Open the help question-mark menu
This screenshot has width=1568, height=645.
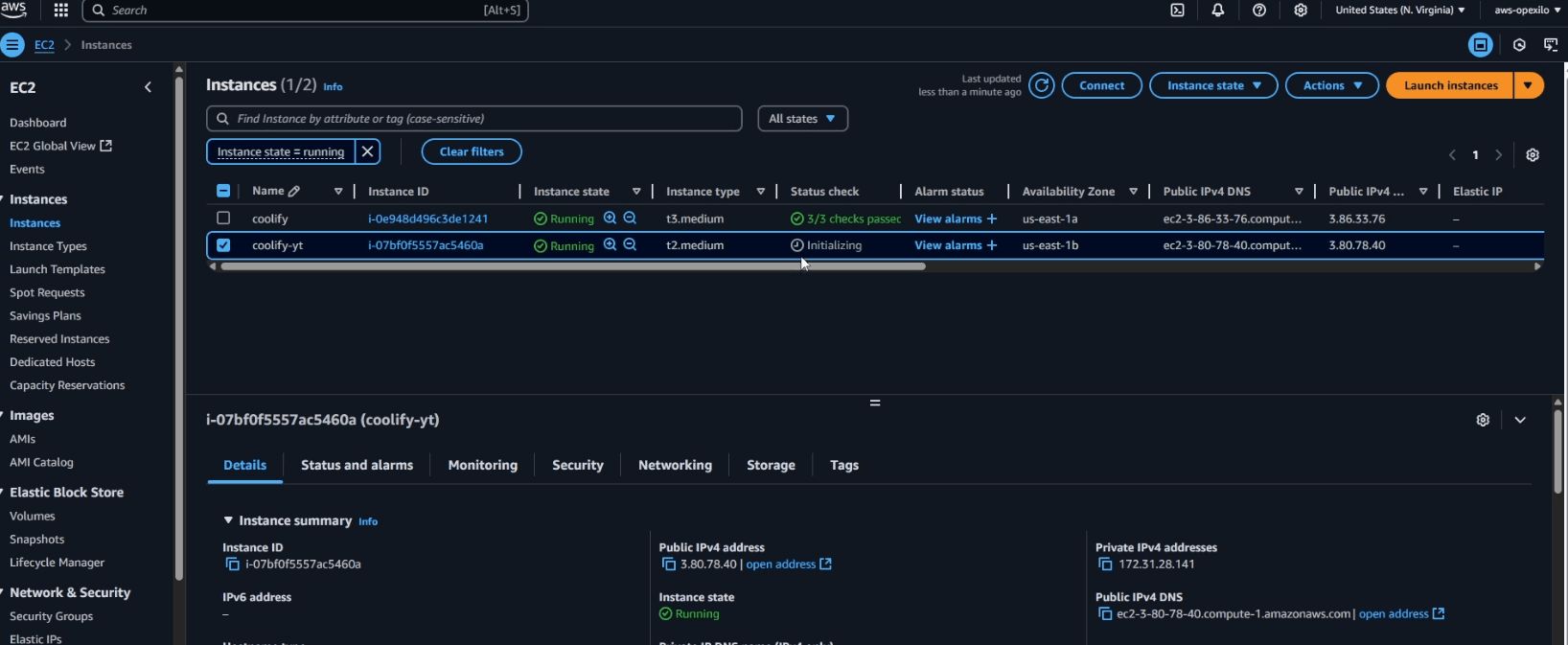point(1259,11)
